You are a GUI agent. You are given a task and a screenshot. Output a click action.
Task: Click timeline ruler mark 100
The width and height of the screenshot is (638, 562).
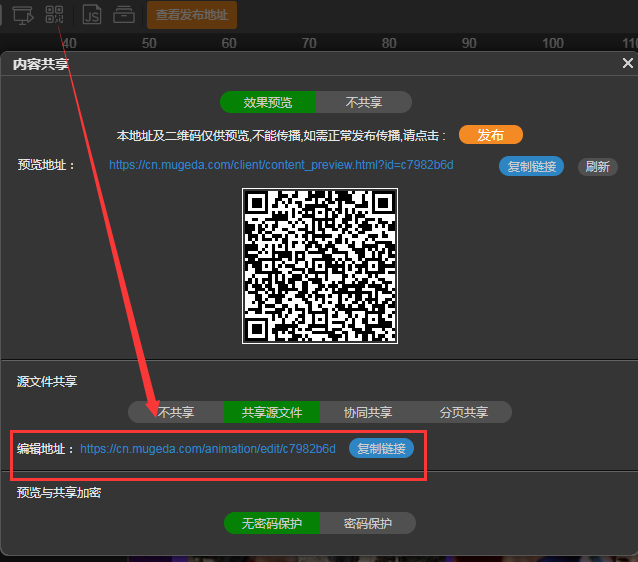(x=553, y=43)
